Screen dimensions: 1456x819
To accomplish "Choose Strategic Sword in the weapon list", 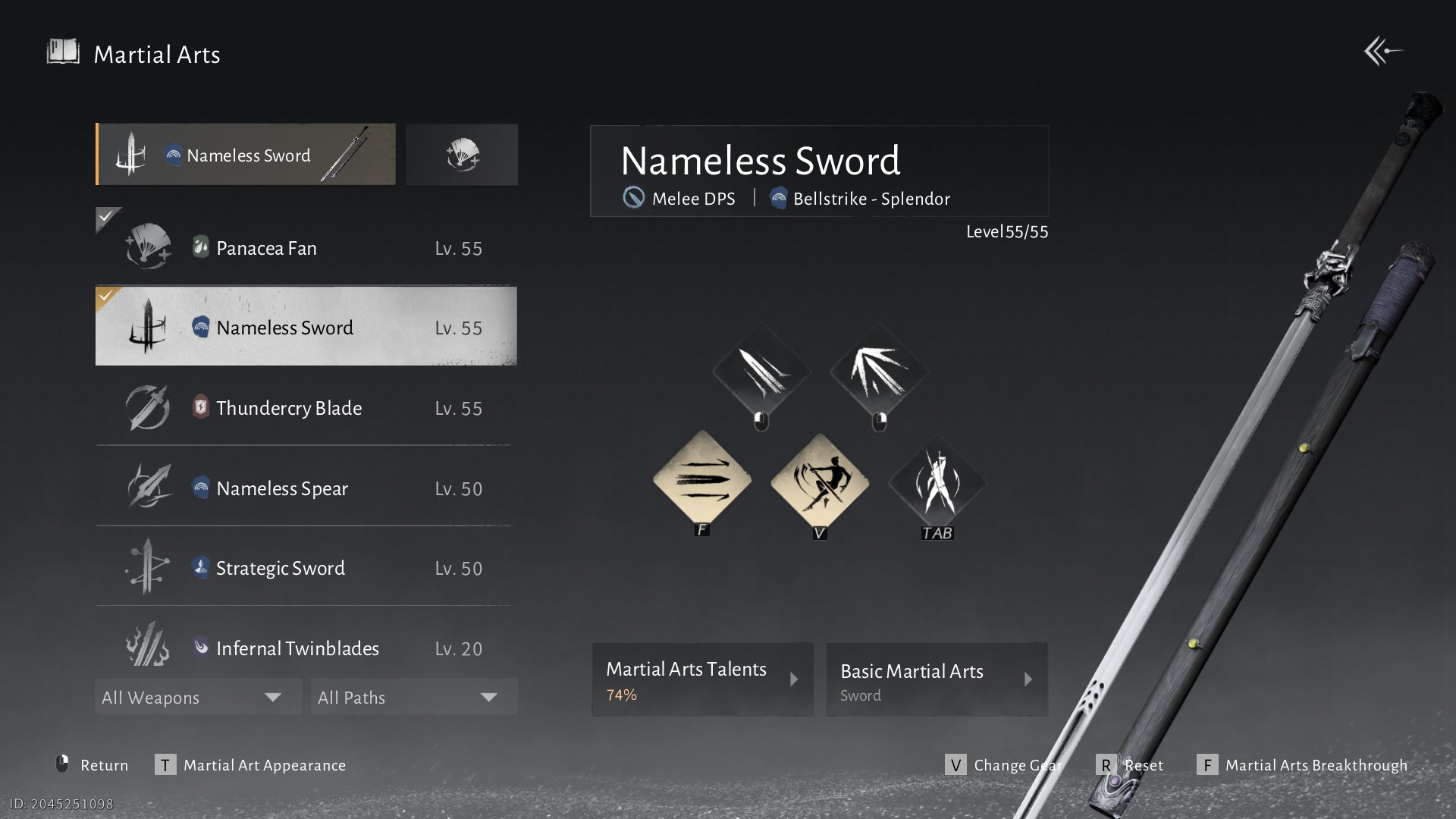I will [306, 568].
